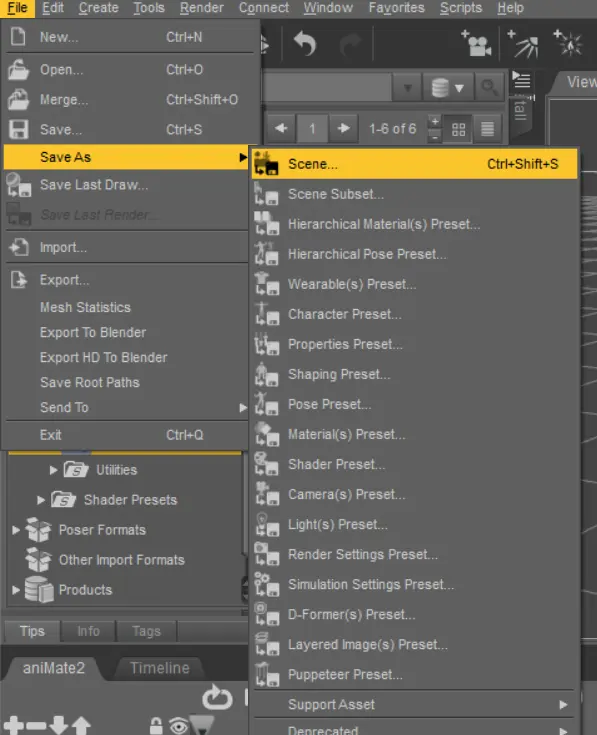Save Simulation Settings Preset...
This screenshot has height=735, width=597.
415,584
